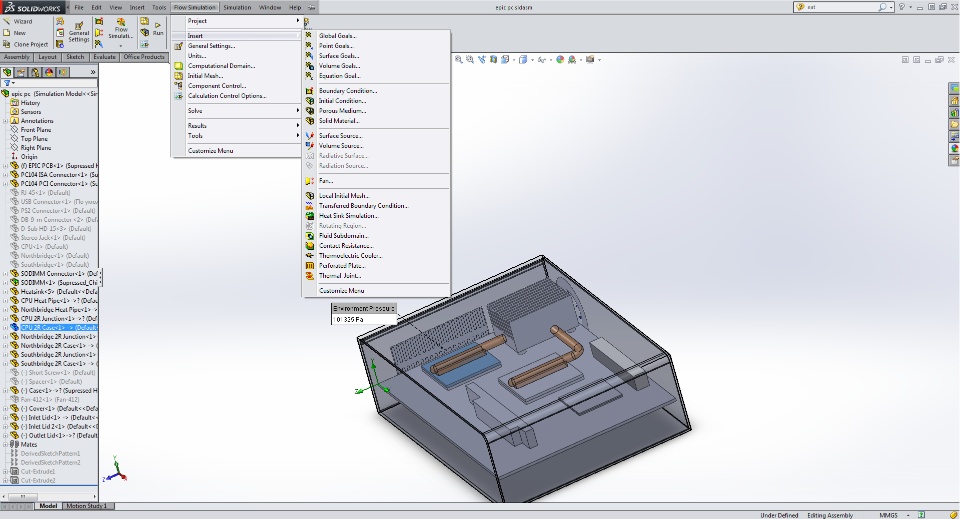Open the Project submenu
The height and width of the screenshot is (519, 960).
click(x=237, y=21)
